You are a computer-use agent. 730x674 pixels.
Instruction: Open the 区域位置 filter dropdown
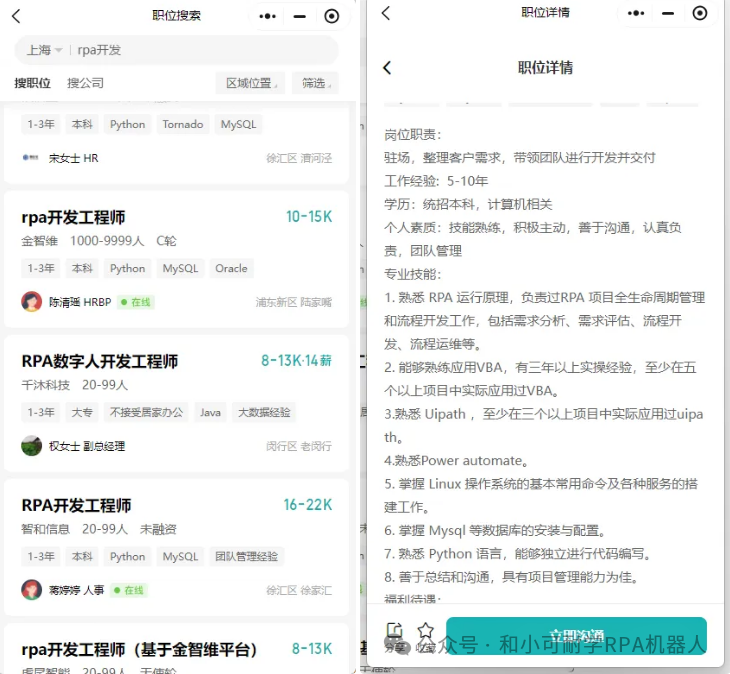tap(249, 83)
